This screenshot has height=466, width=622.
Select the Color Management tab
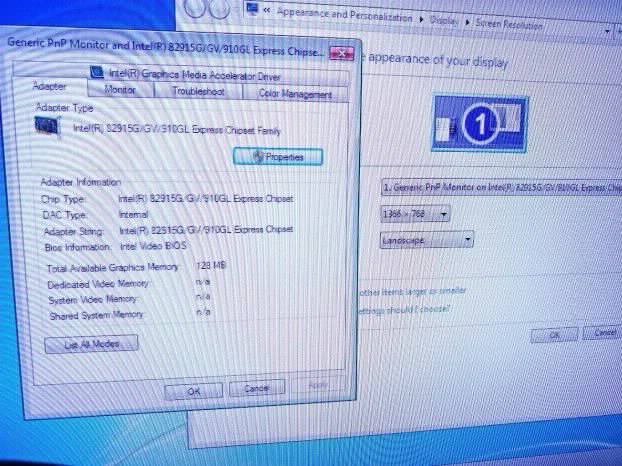pos(295,94)
